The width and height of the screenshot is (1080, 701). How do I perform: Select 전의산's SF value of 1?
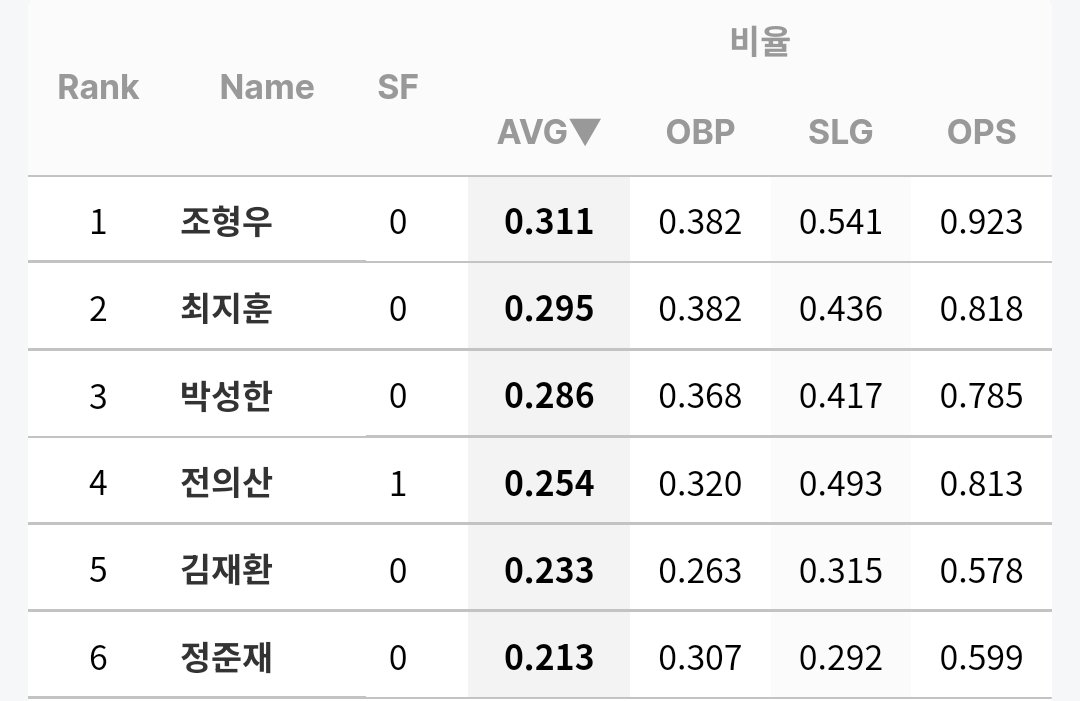397,483
